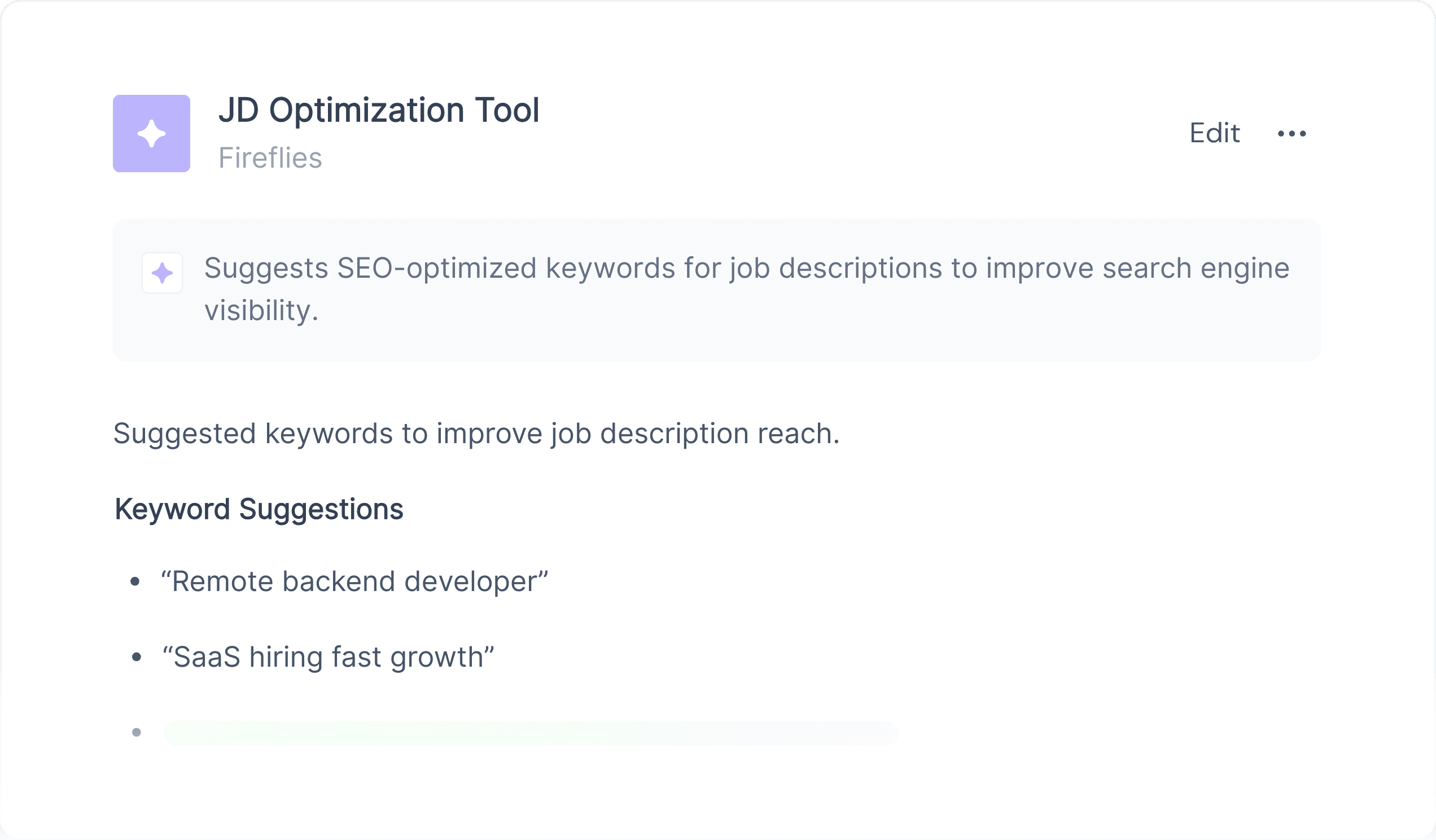Click the grey bullet of the loading item

click(137, 733)
